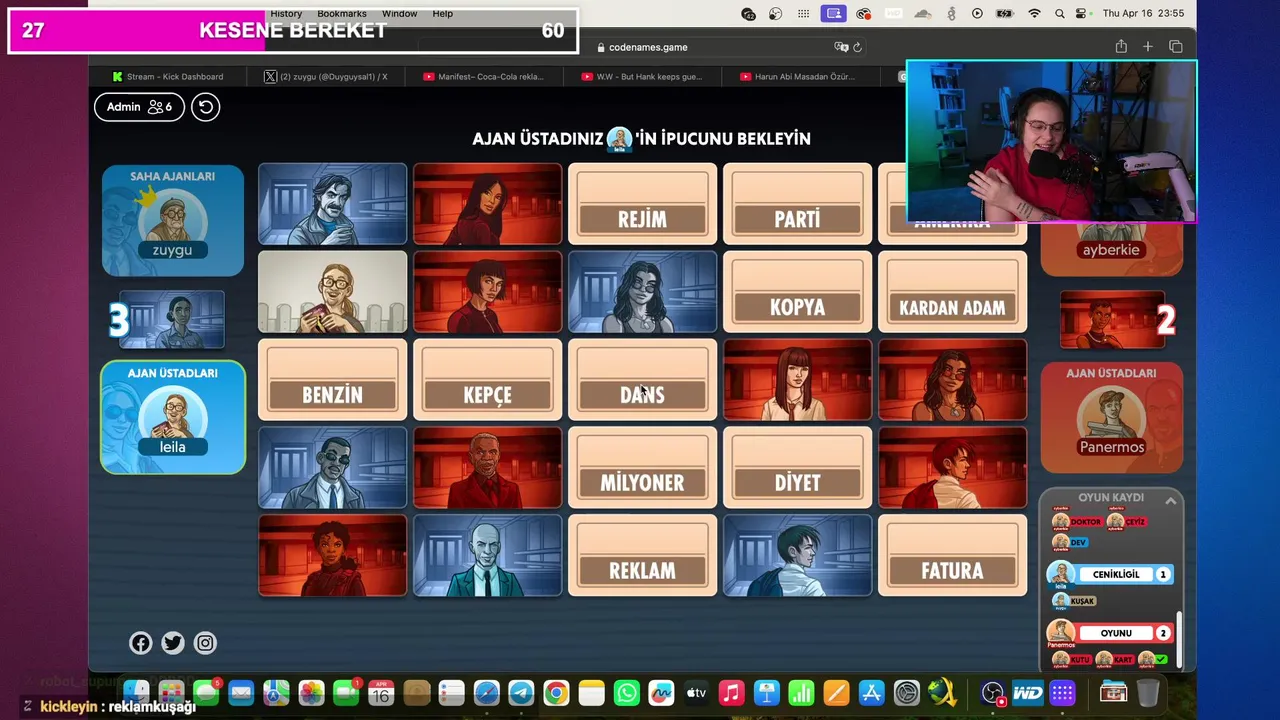Viewport: 1280px width, 720px height.
Task: Open the Bookmarks menu
Action: click(342, 13)
